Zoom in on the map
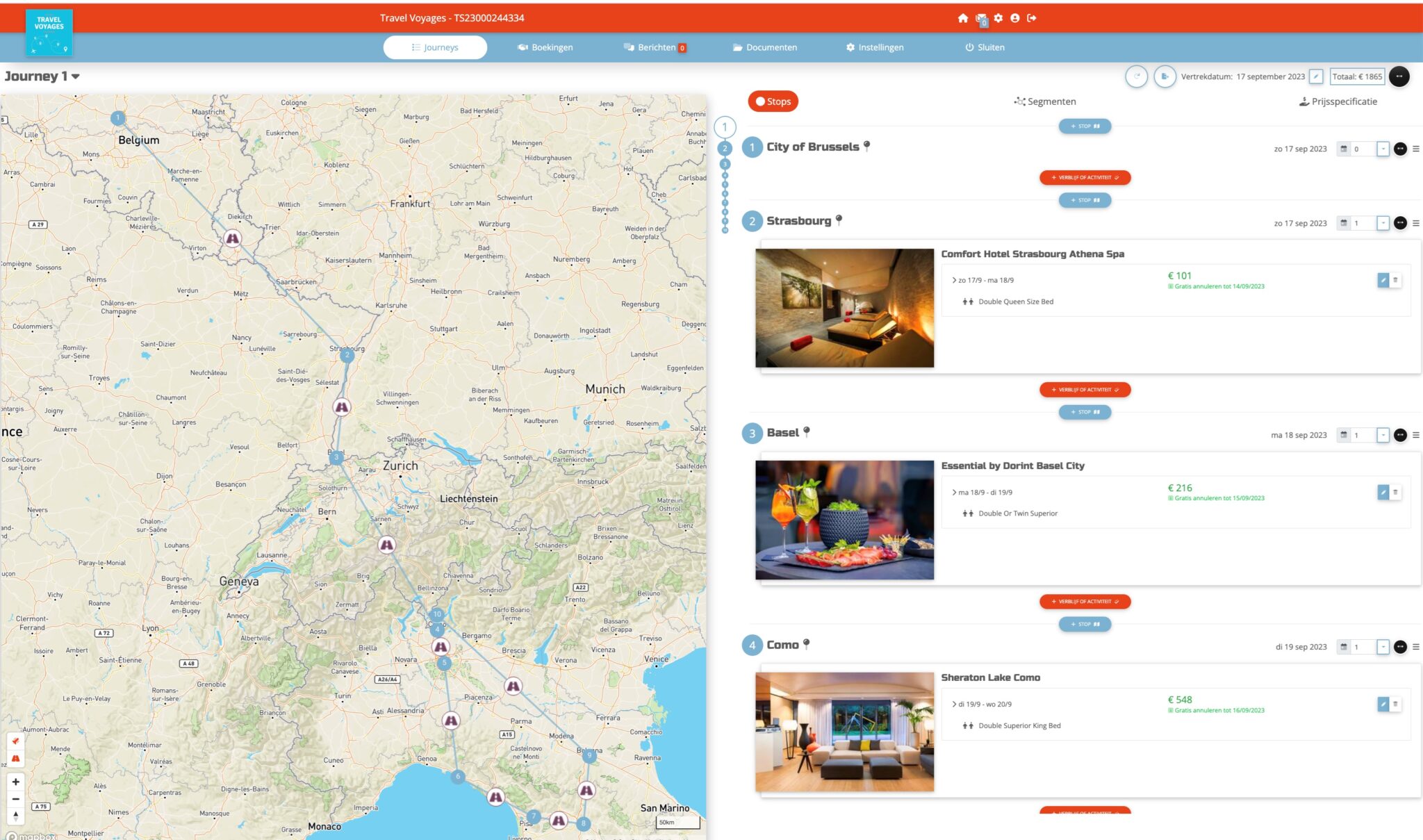Screen dimensions: 1423x840 [x=15, y=782]
